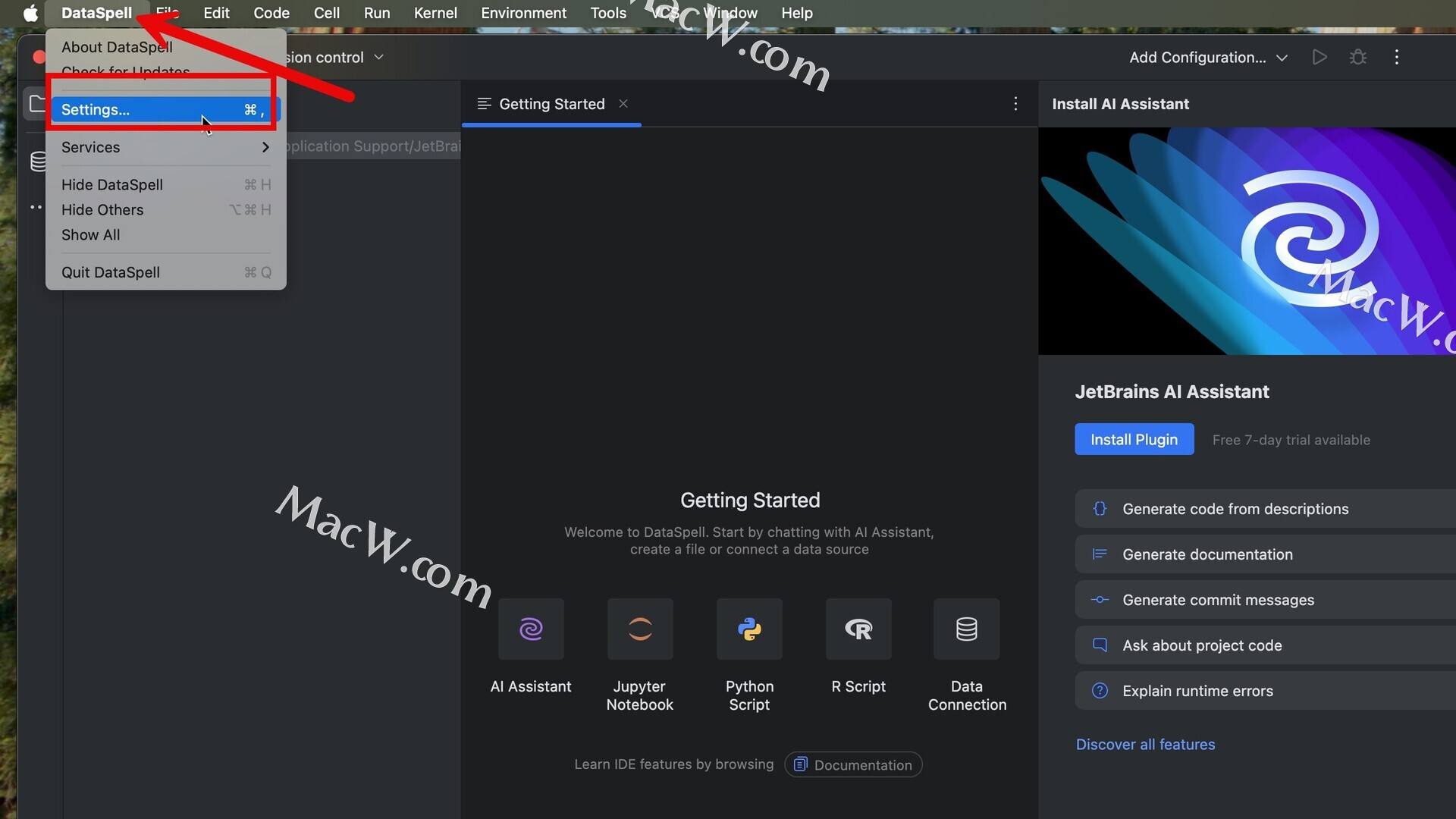The image size is (1456, 819).
Task: Open the Code menu
Action: pos(271,13)
